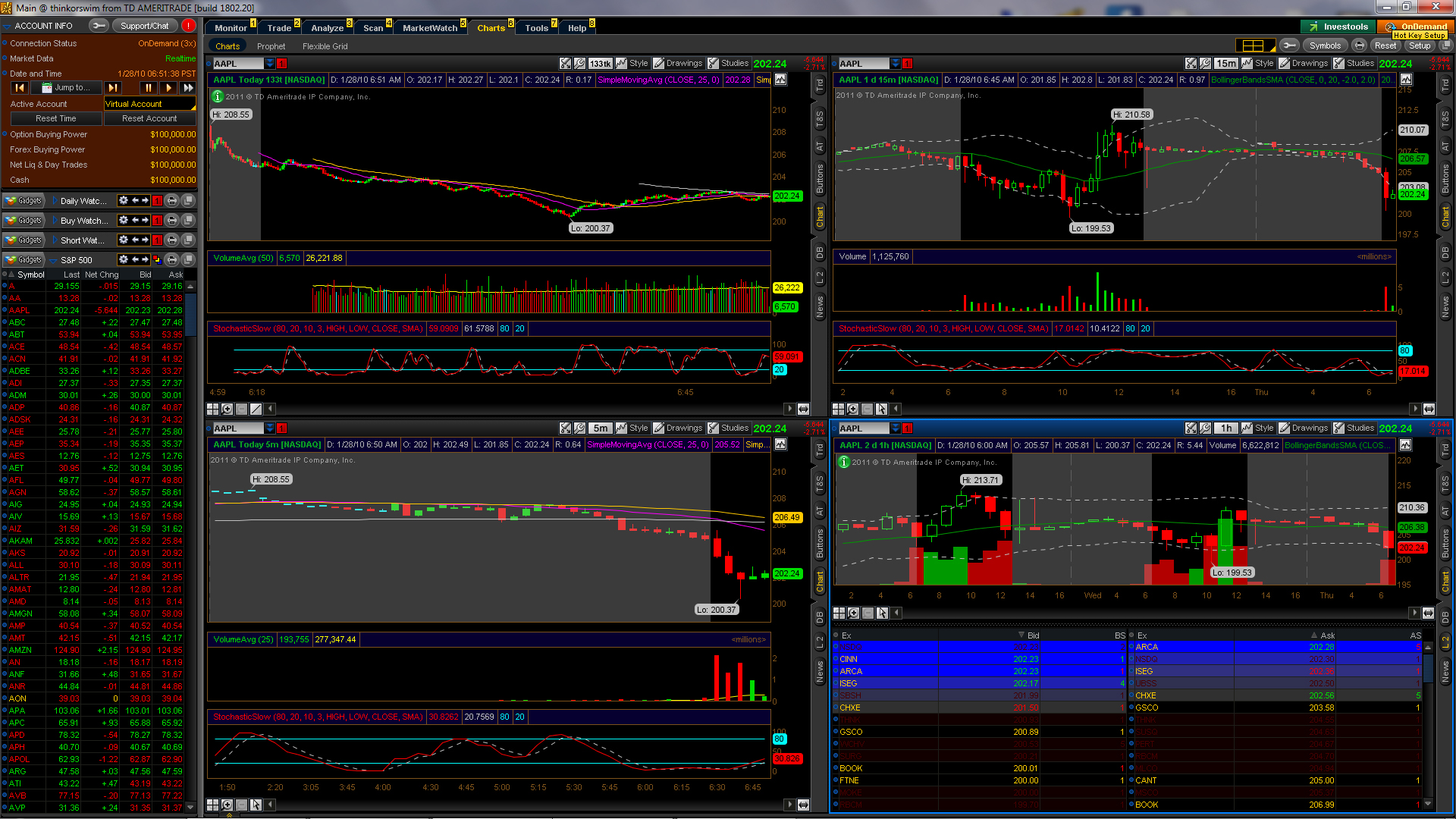1456x819 pixels.
Task: Expand the Buy Watchlist gadget
Action: [55, 221]
